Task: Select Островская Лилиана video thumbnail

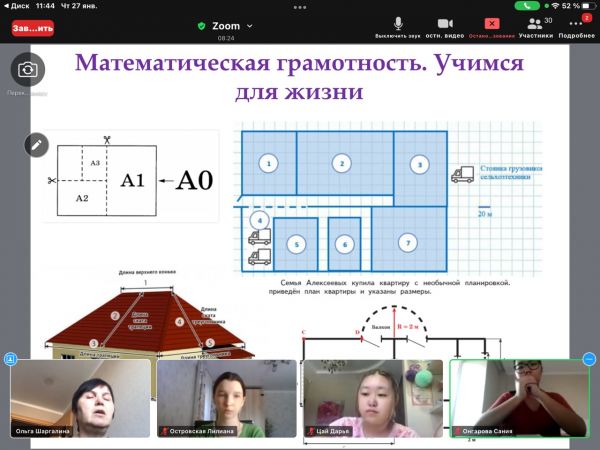Action: pyautogui.click(x=226, y=398)
